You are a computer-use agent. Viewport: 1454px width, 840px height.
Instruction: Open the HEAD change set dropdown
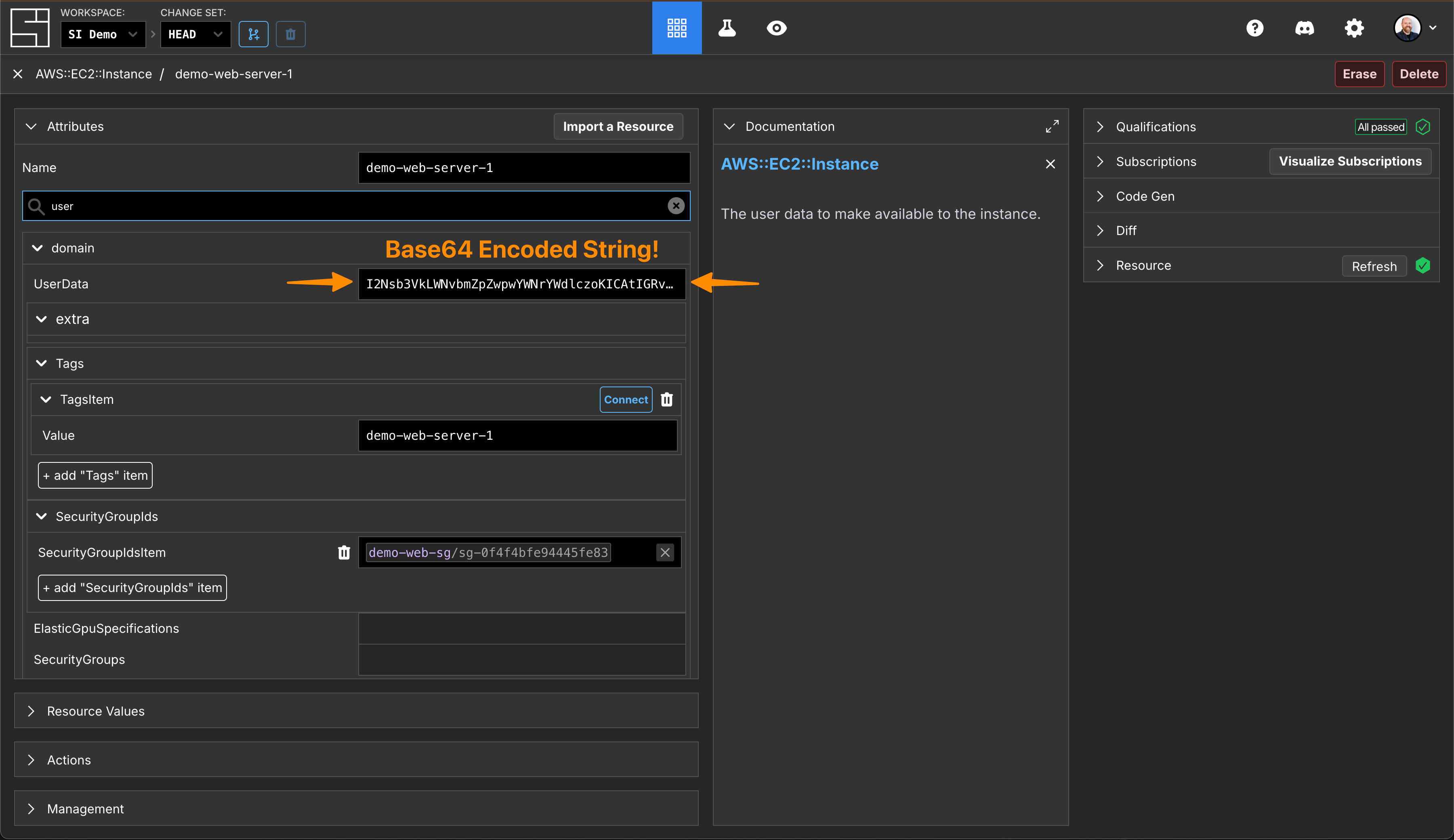195,34
